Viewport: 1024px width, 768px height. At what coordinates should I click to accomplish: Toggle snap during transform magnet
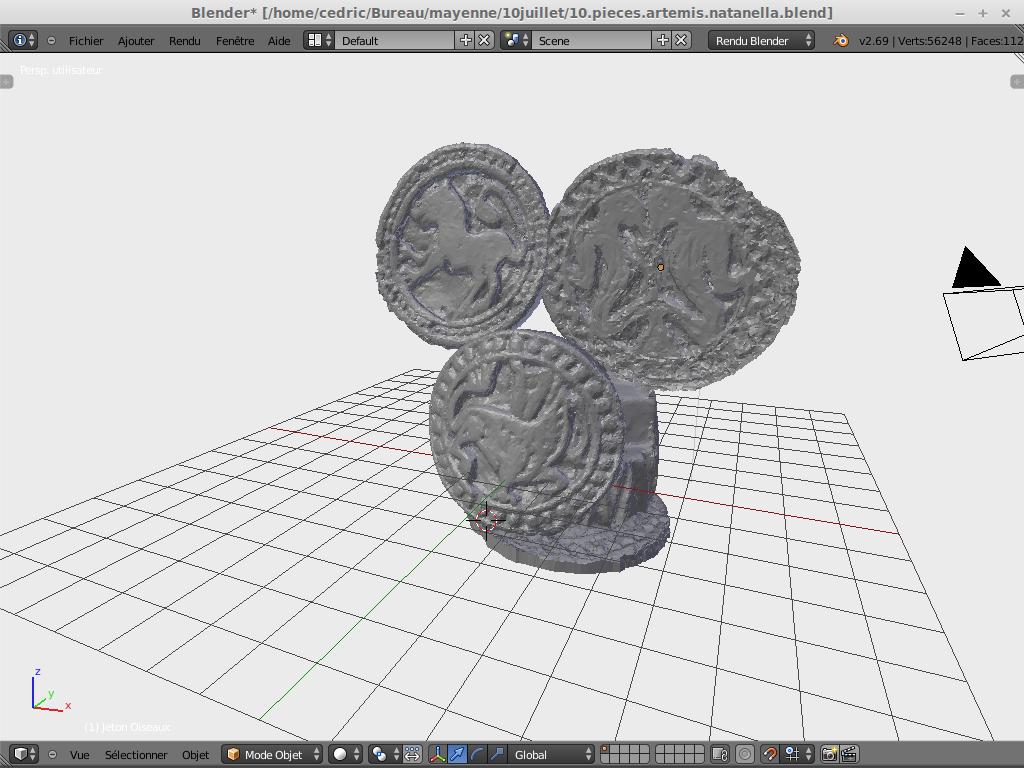[770, 754]
